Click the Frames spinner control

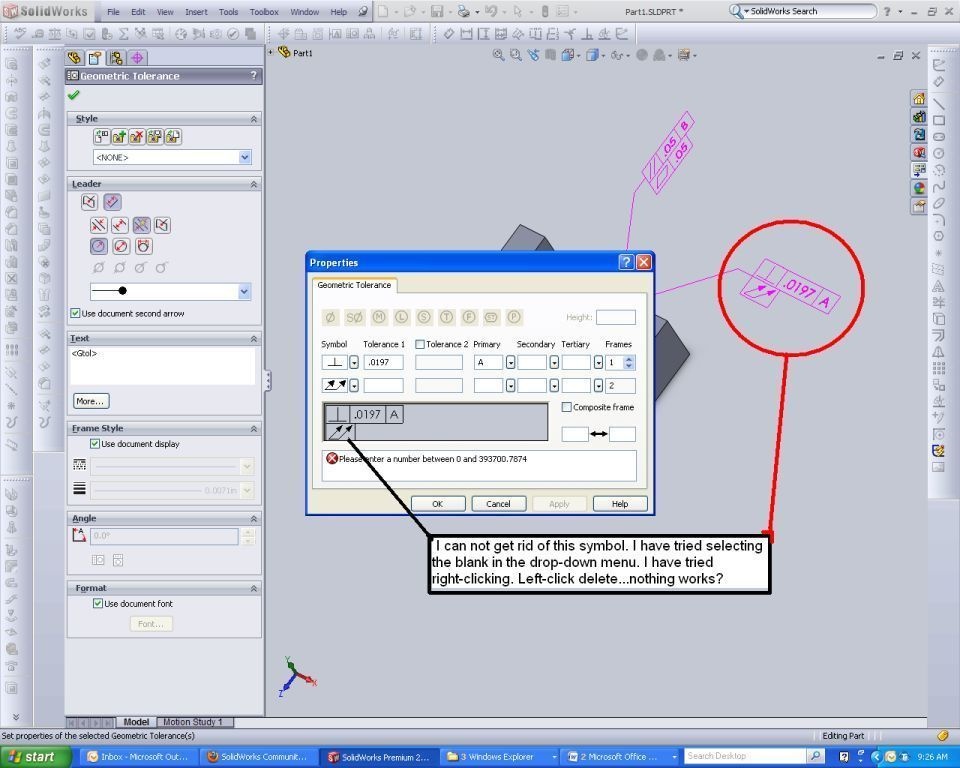pyautogui.click(x=629, y=363)
